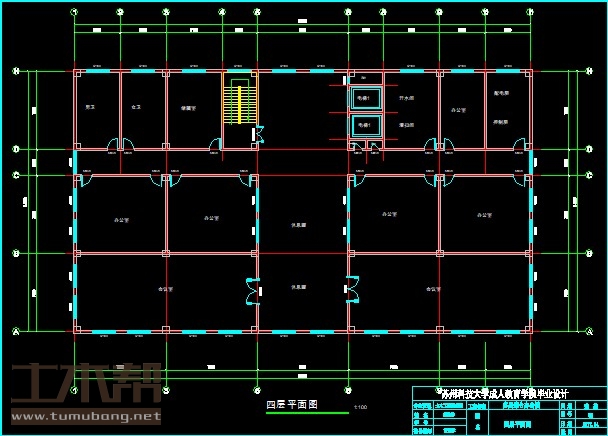The width and height of the screenshot is (608, 436).
Task: Open the www.tumubong.net watermark link
Action: pyautogui.click(x=84, y=415)
